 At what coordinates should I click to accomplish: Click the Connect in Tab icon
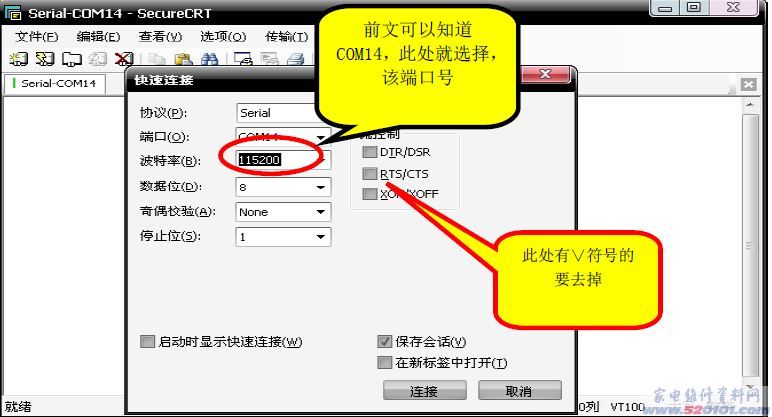[71, 59]
